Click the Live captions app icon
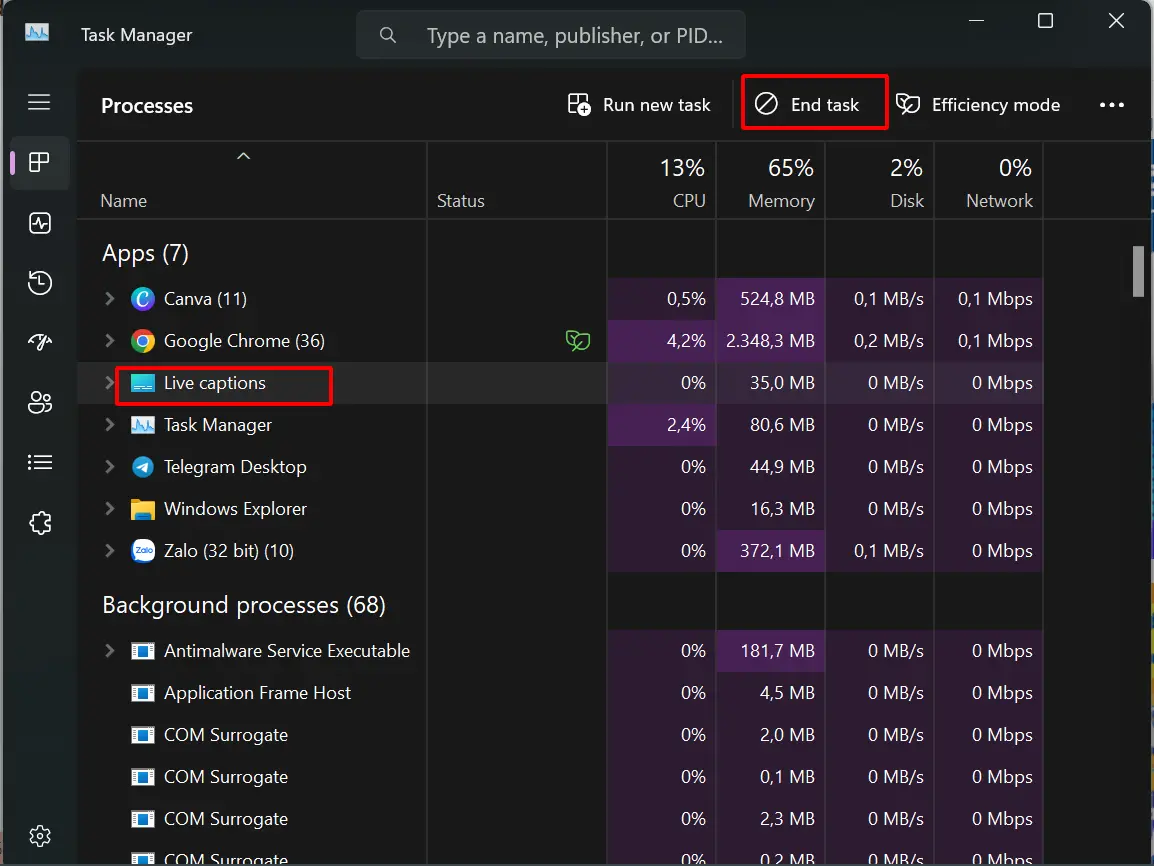Viewport: 1154px width, 866px height. (x=143, y=383)
